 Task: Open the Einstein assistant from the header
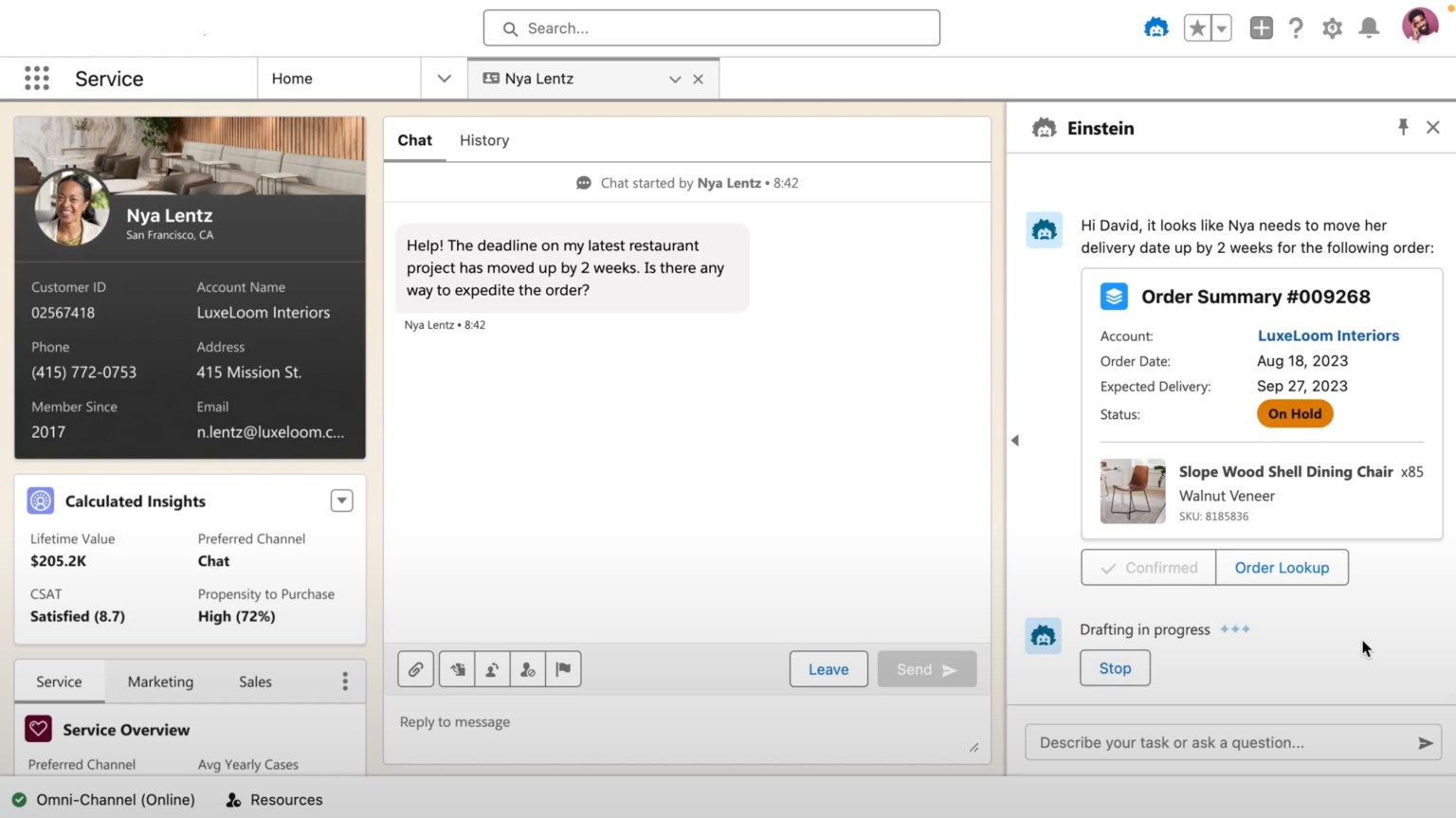tap(1156, 27)
